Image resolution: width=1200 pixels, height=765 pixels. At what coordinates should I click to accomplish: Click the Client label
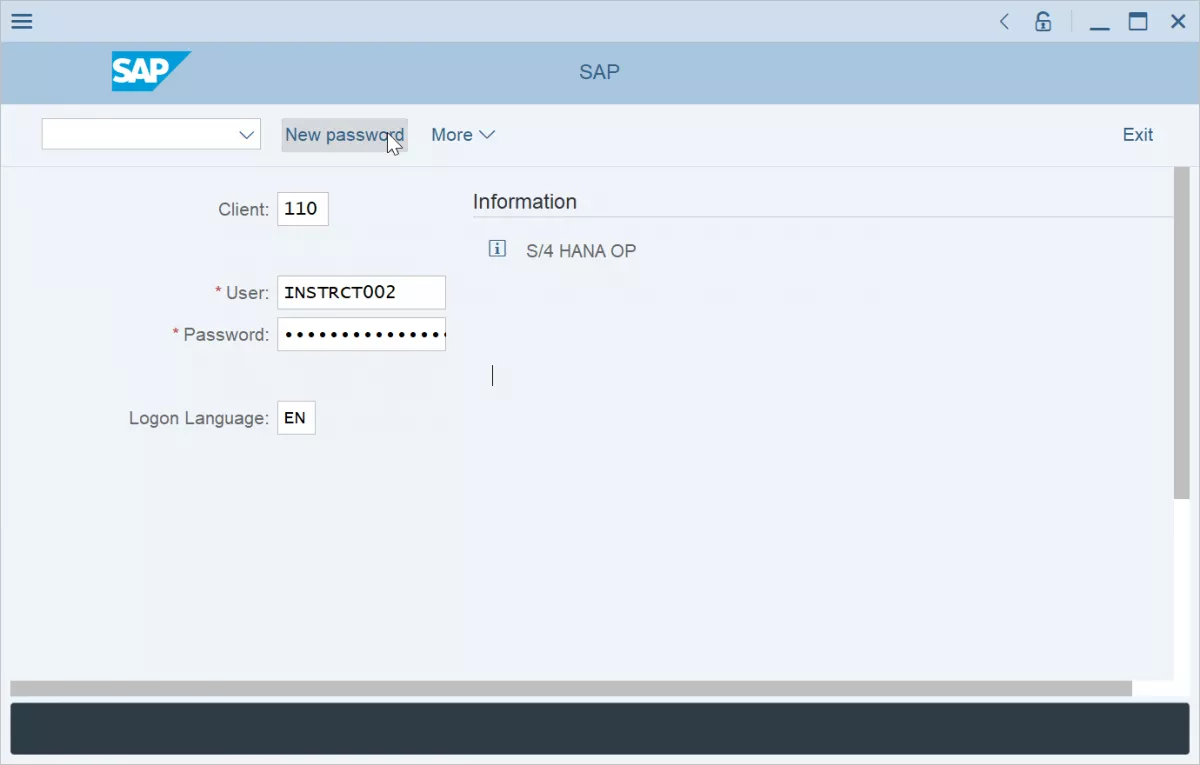244,209
